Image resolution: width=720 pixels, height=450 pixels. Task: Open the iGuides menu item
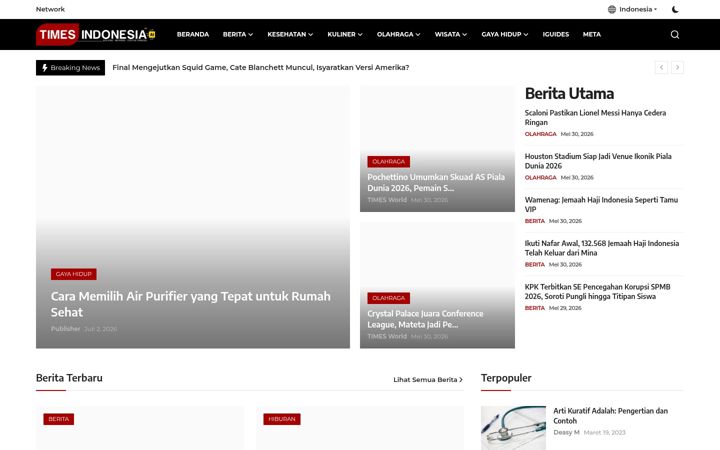tap(556, 34)
